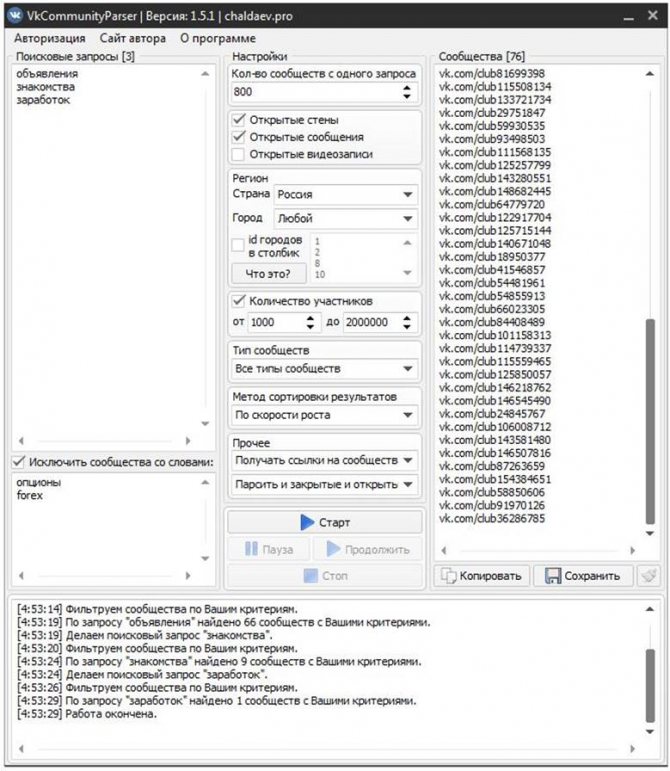Viewport: 670px width, 771px height.
Task: Click the communities list scroll up arrow
Action: coord(650,74)
